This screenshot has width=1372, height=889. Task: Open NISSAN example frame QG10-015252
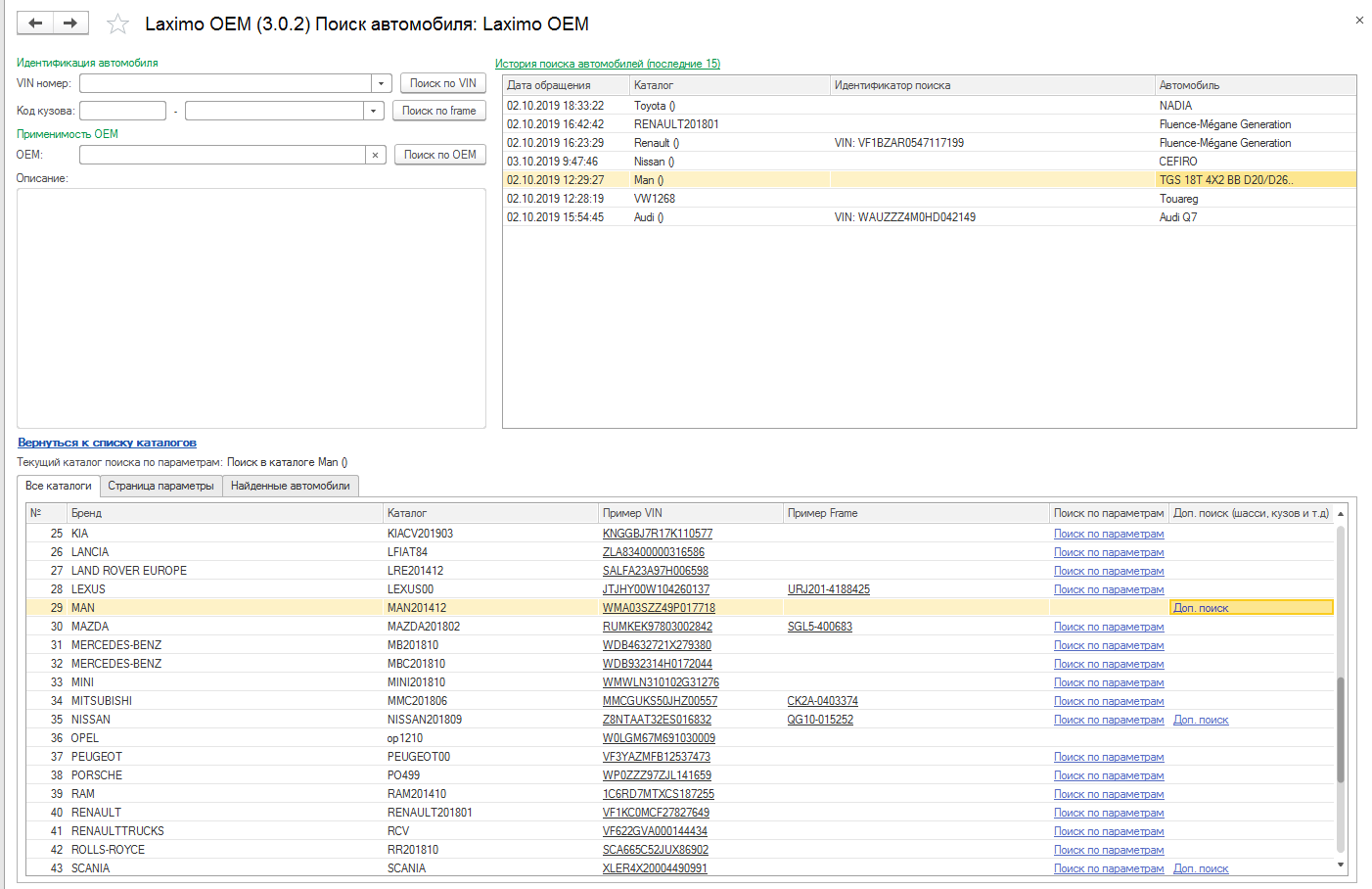pyautogui.click(x=820, y=720)
